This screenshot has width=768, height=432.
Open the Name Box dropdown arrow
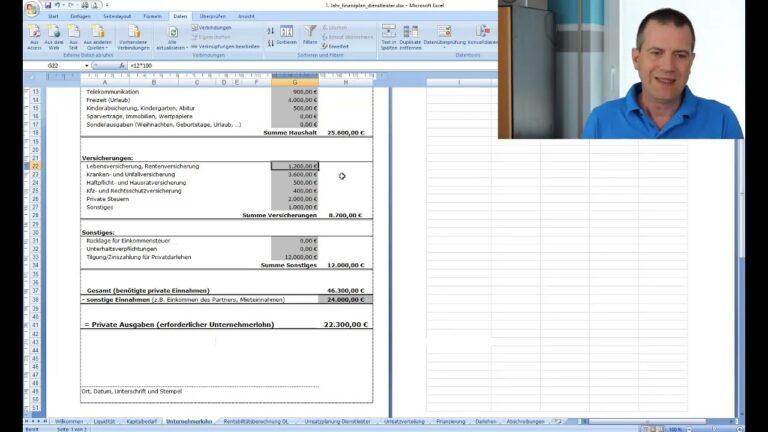[x=87, y=66]
